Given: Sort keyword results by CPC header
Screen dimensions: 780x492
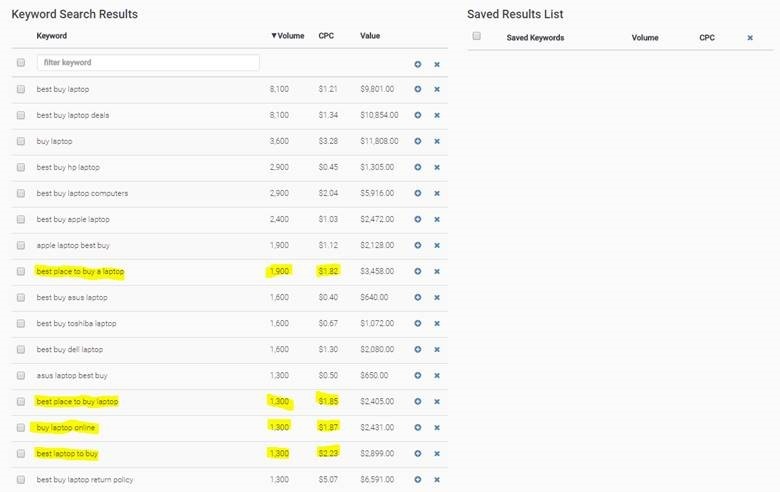Looking at the screenshot, I should (326, 36).
